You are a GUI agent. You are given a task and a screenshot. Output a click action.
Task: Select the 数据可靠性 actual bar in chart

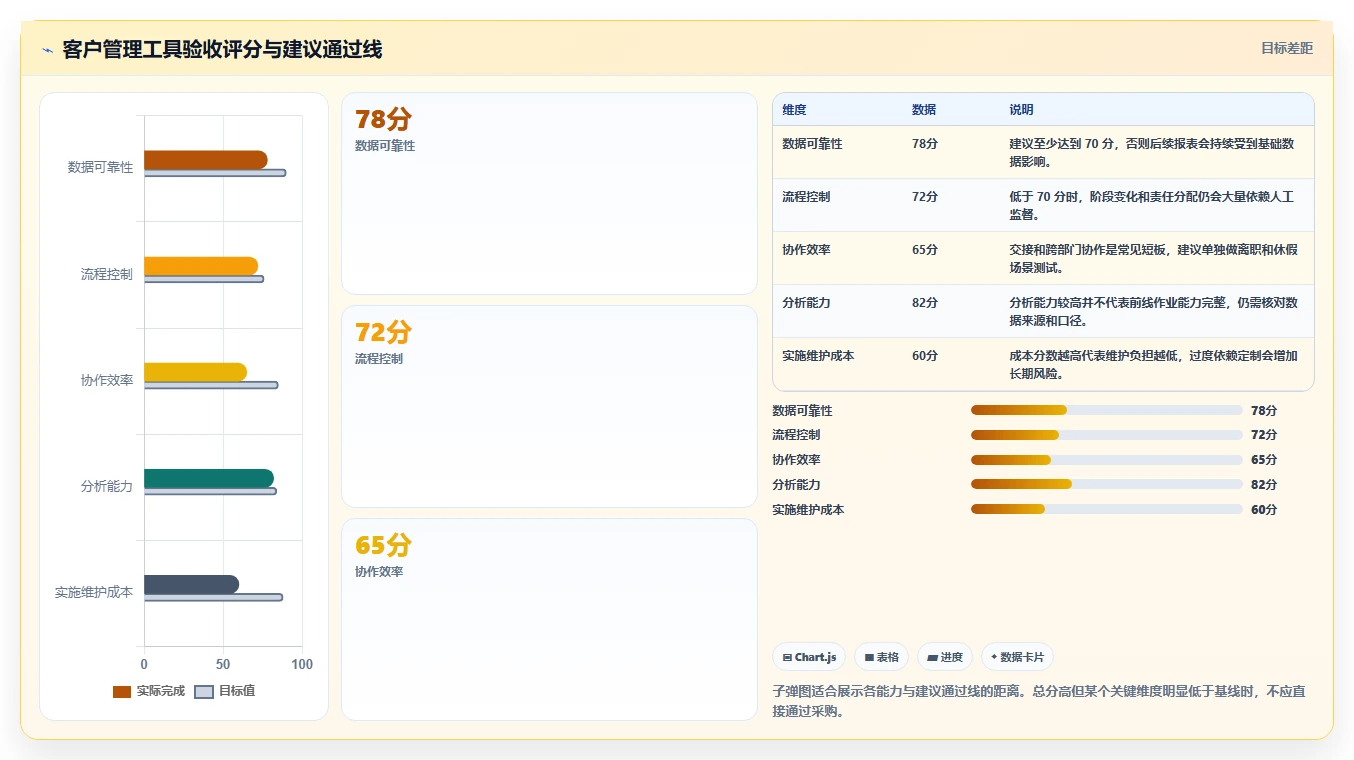click(x=205, y=160)
